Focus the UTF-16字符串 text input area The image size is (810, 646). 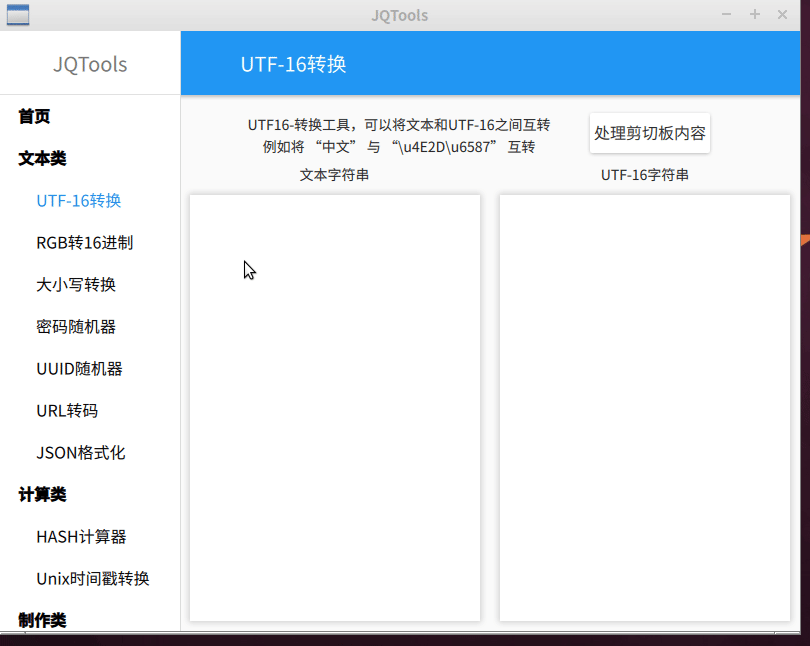coord(645,407)
